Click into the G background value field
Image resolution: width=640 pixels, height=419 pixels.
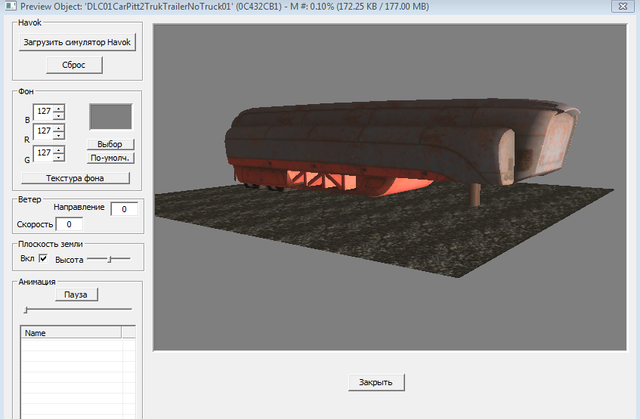tap(43, 153)
